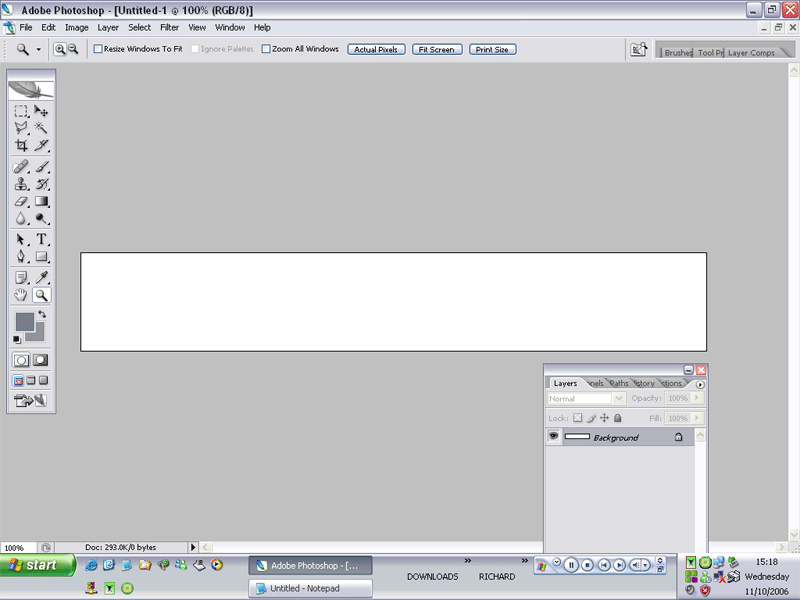
Task: Switch to Quick Mask Mode button
Action: tap(40, 360)
